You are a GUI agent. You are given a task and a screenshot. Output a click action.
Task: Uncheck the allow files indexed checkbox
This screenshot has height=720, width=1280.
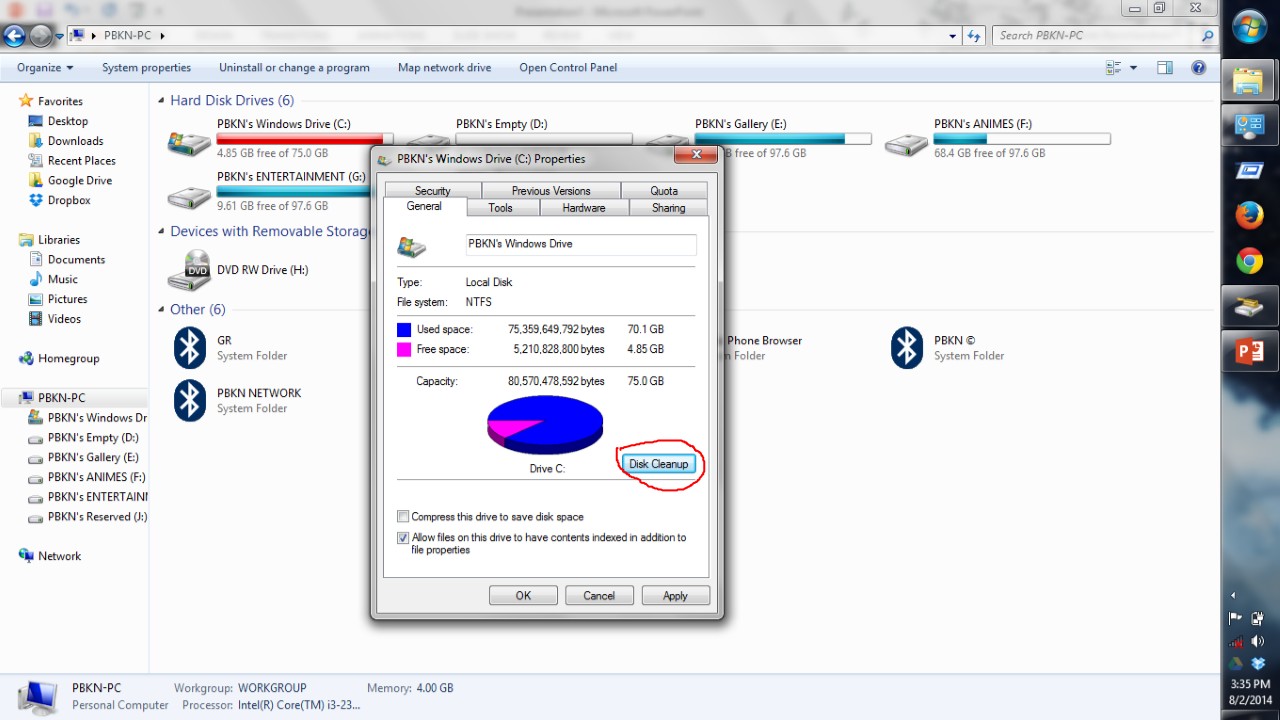click(403, 538)
